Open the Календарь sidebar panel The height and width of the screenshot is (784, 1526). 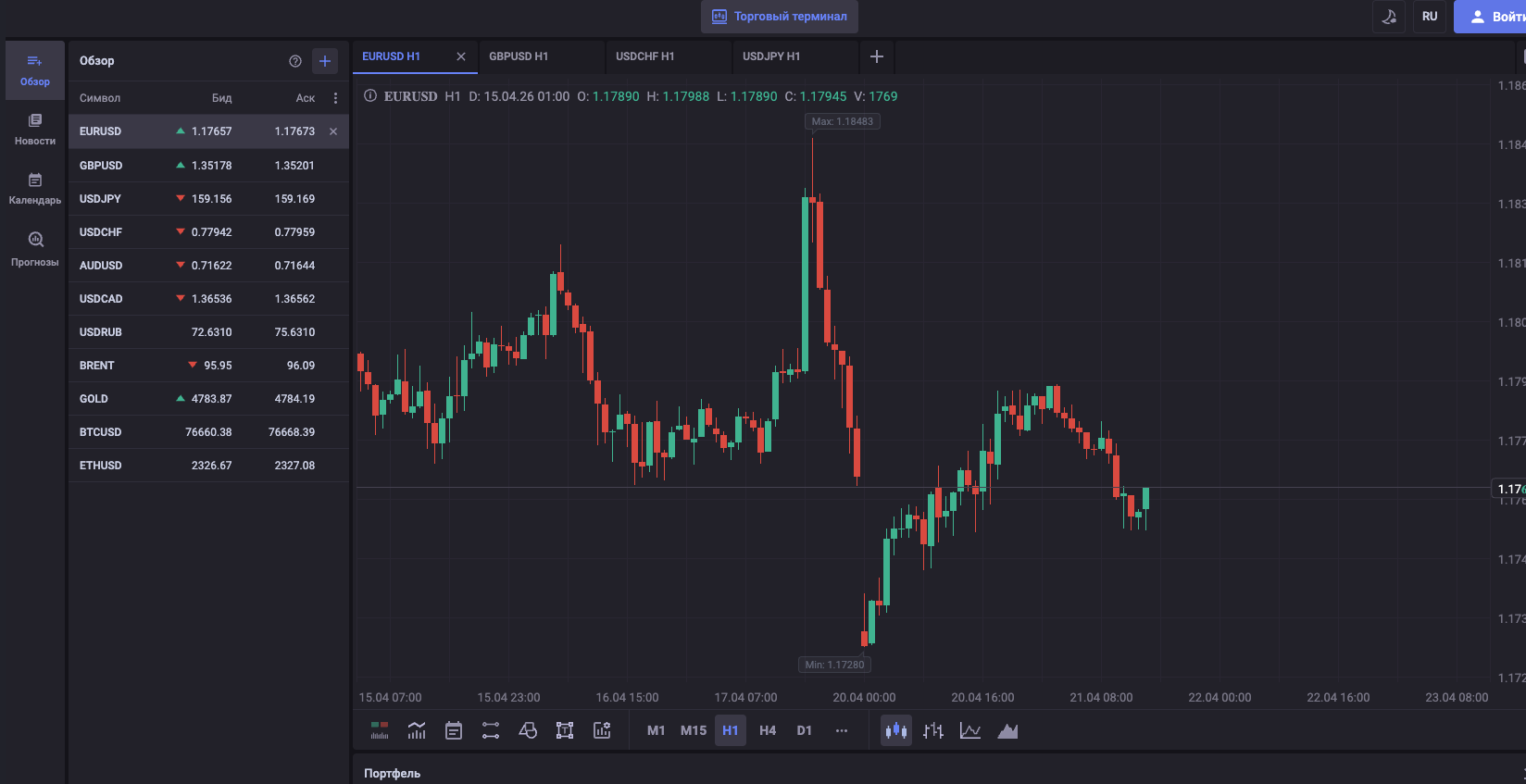tap(35, 189)
